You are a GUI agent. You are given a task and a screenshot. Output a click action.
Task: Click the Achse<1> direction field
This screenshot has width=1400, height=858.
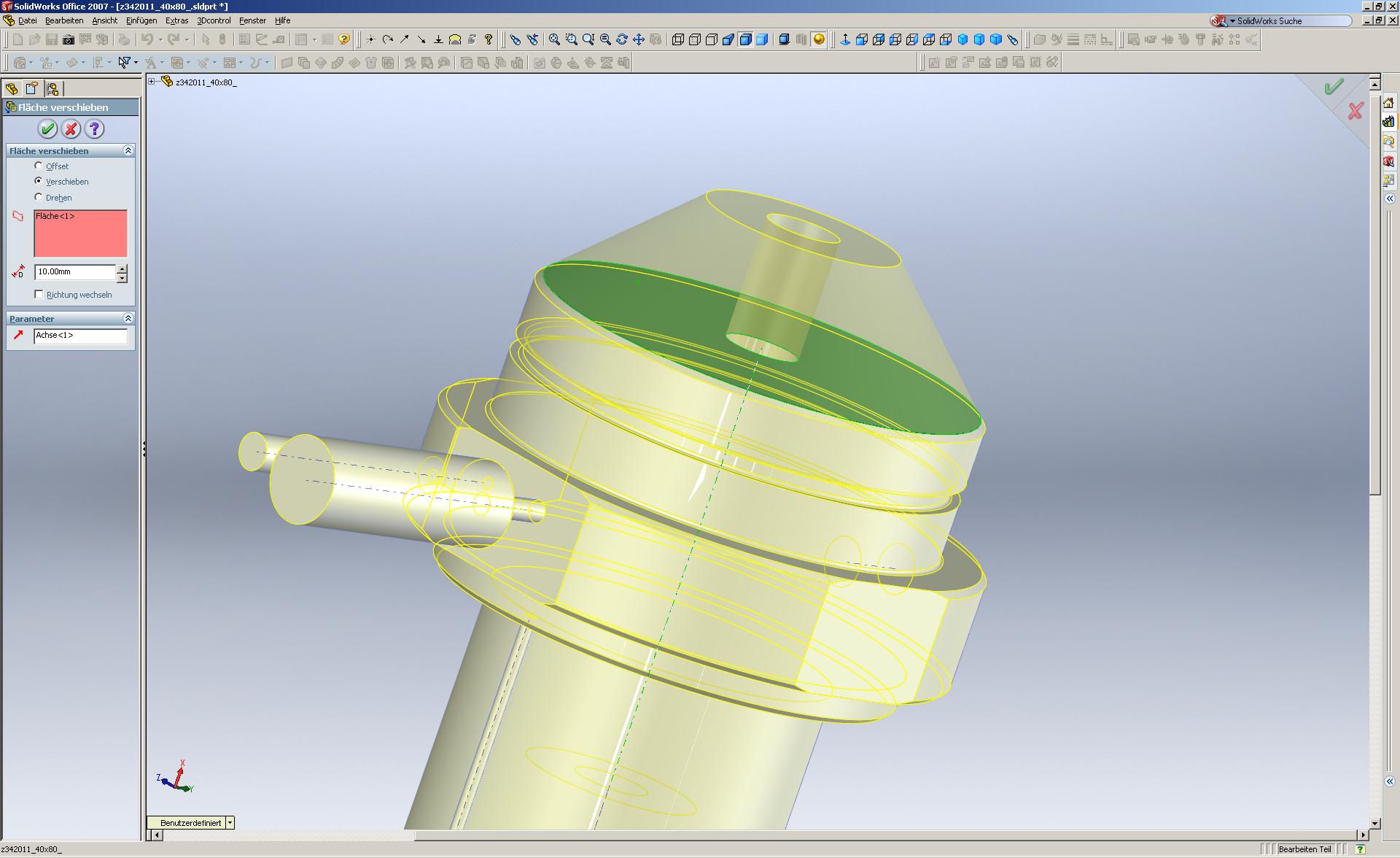point(80,336)
